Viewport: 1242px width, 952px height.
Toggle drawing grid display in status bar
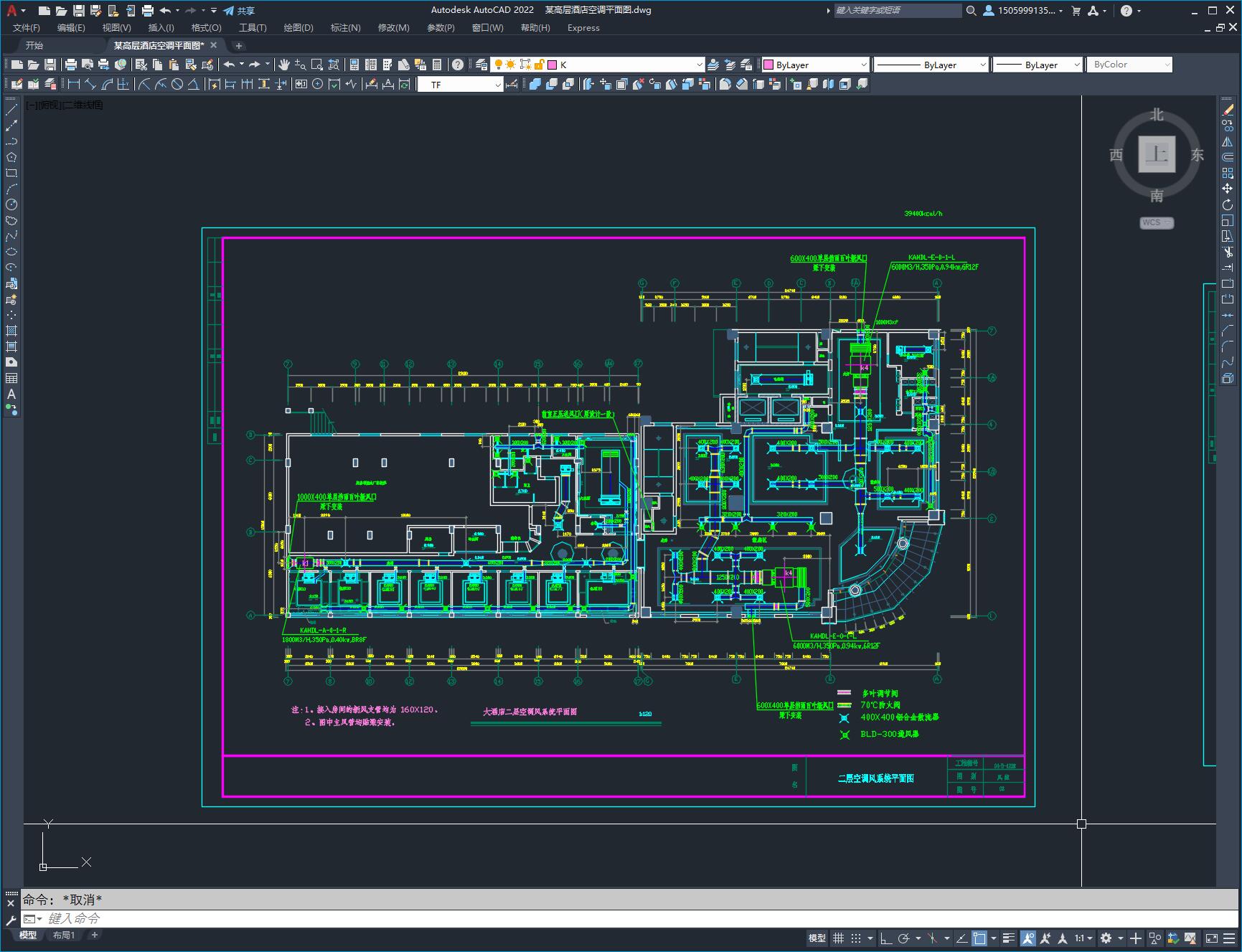click(x=838, y=938)
